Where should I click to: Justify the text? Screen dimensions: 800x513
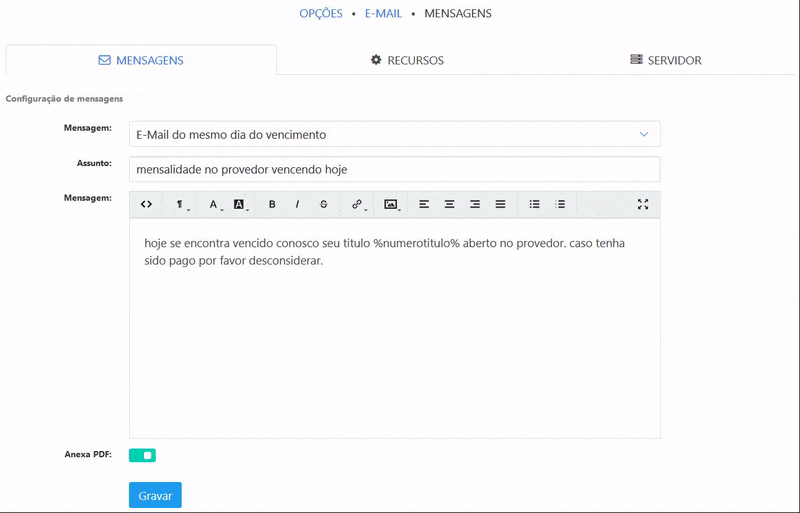click(x=501, y=204)
